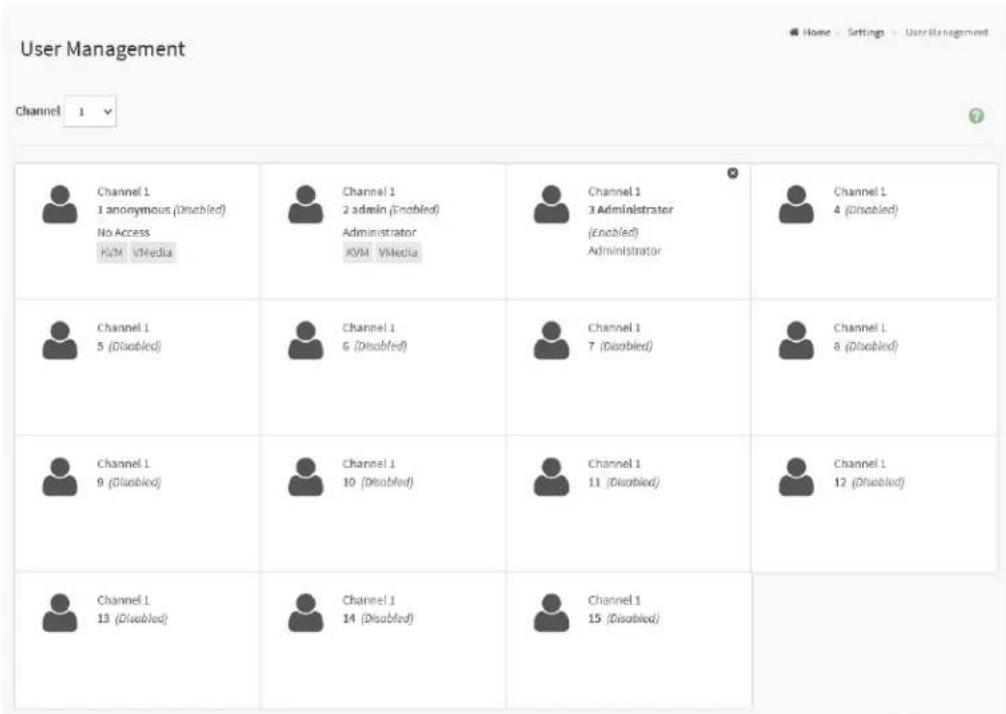Open Settings breadcrumb link

pos(865,32)
